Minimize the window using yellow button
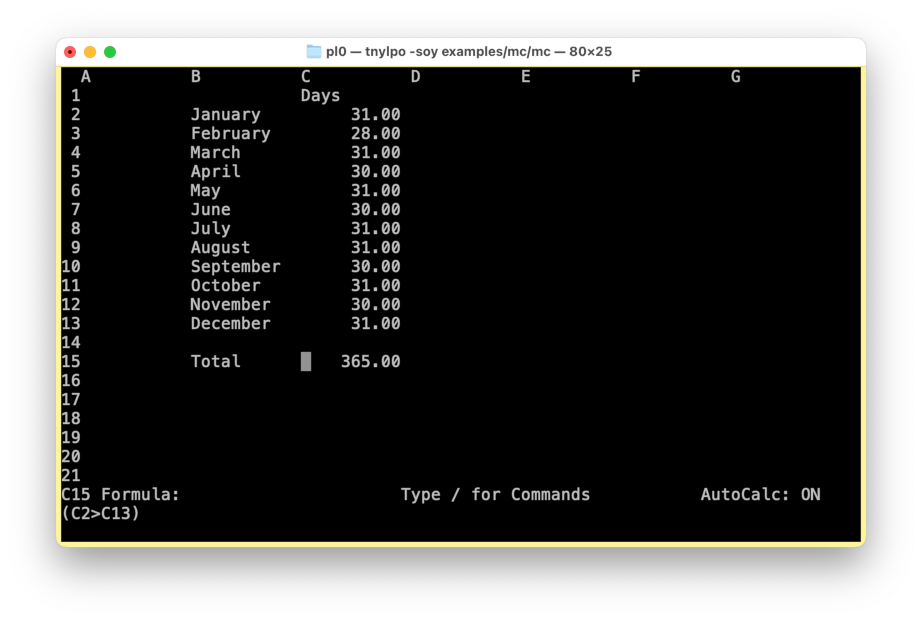Screen dimensions: 922x621 pos(90,52)
